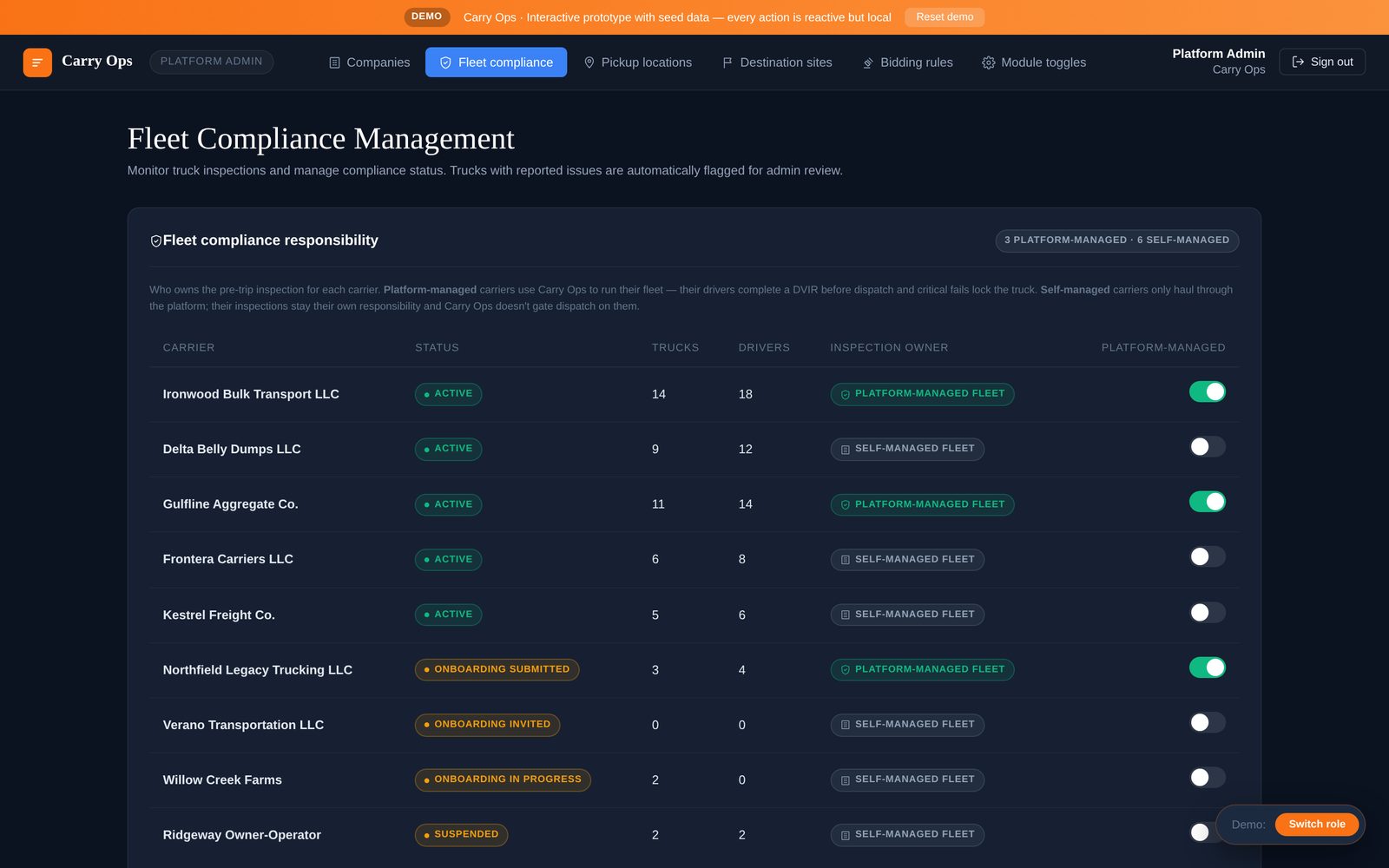Click the Onboarding Submitted status badge
Image resolution: width=1389 pixels, height=868 pixels.
point(497,669)
